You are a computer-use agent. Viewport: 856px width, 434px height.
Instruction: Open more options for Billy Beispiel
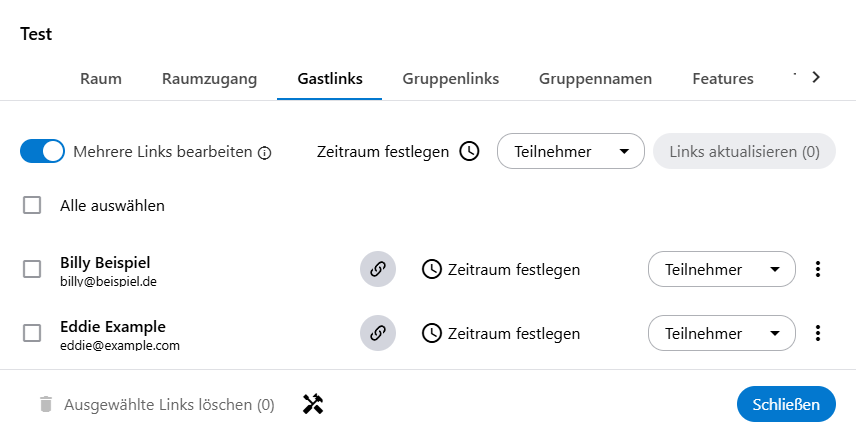pos(818,269)
